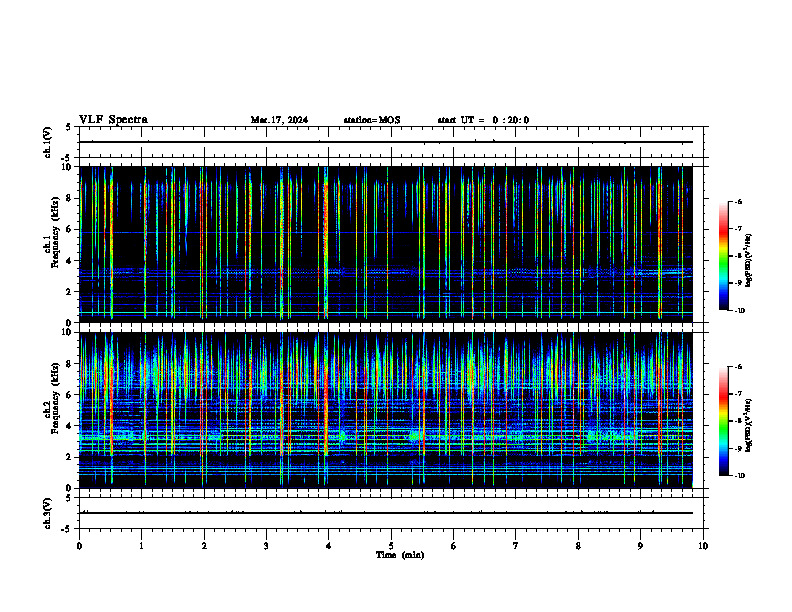Viewport: 792px width, 612px height.
Task: Click the "VLF Spectra" title text
Action: 113,120
